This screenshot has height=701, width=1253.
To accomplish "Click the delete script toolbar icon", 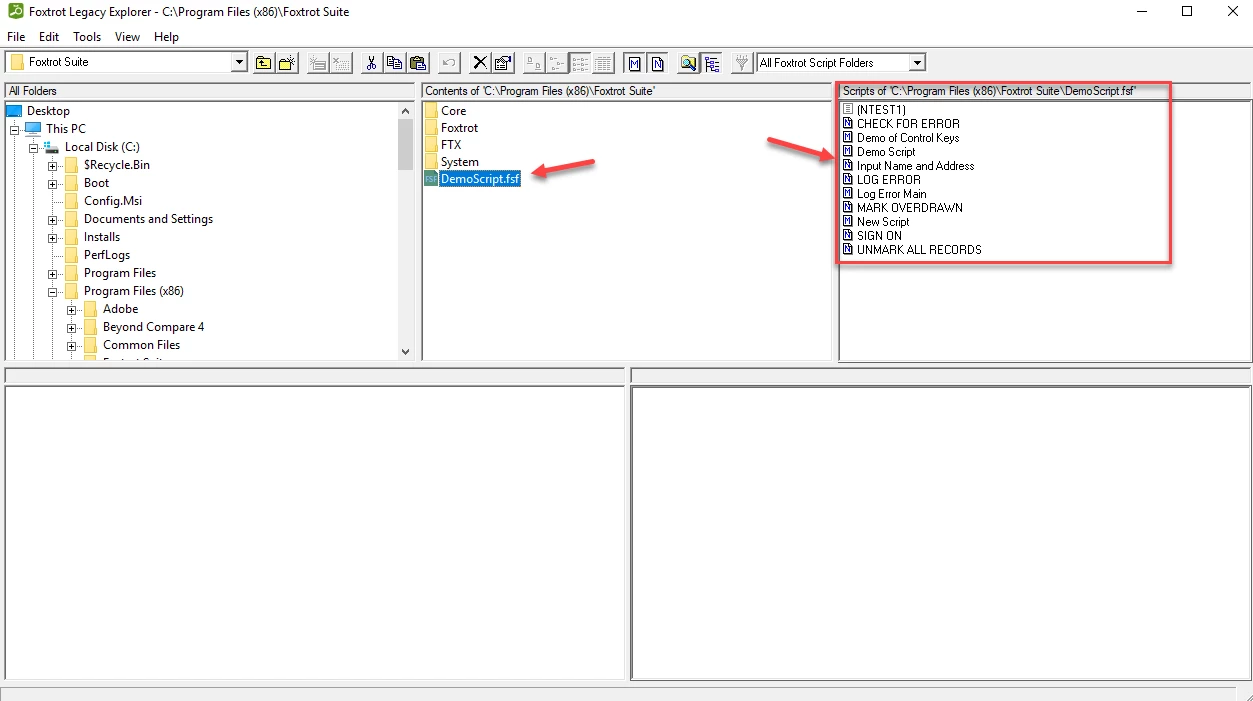I will (x=341, y=62).
